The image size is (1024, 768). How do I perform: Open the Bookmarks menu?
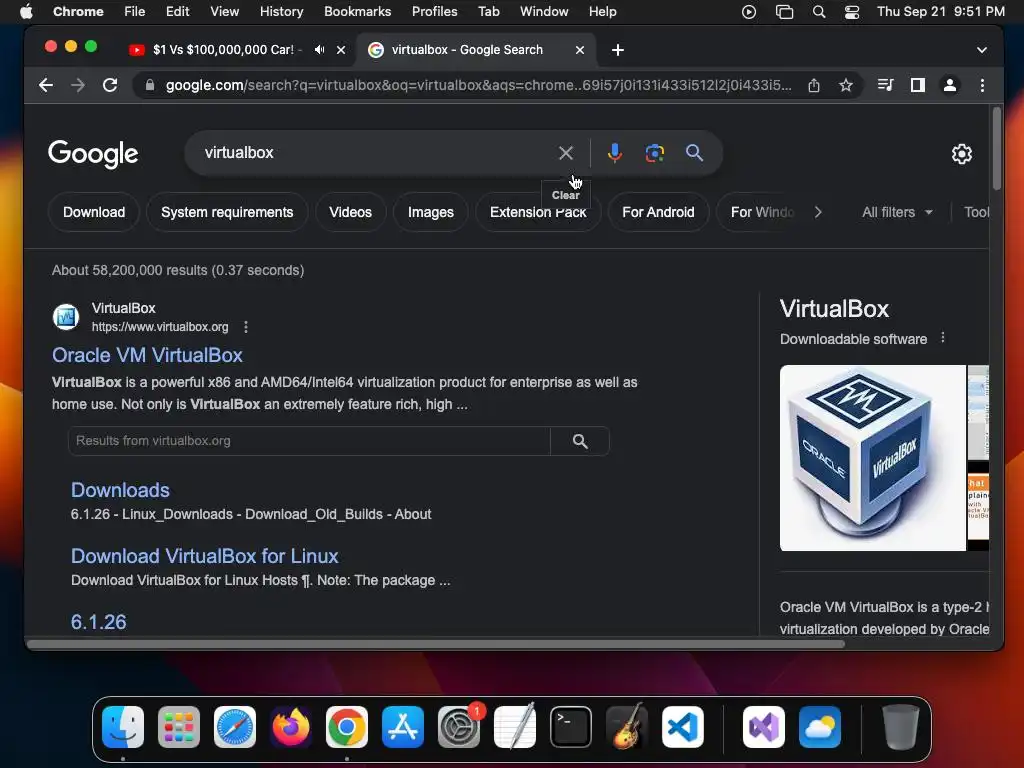pos(357,11)
